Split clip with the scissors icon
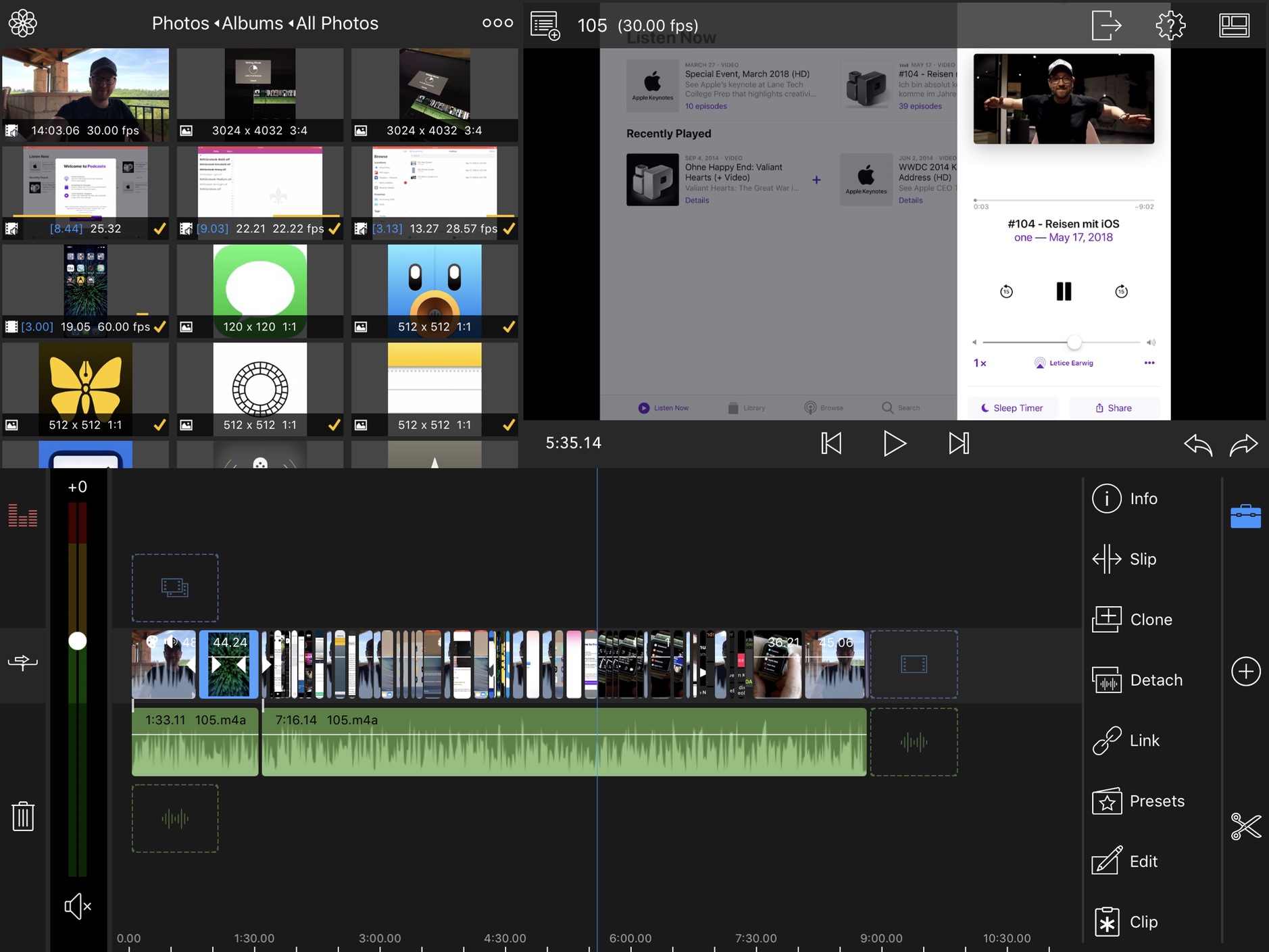Image resolution: width=1269 pixels, height=952 pixels. 1245,826
